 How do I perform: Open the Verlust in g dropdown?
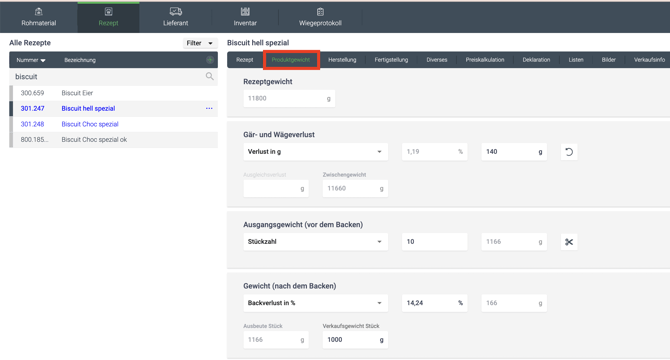pos(315,152)
